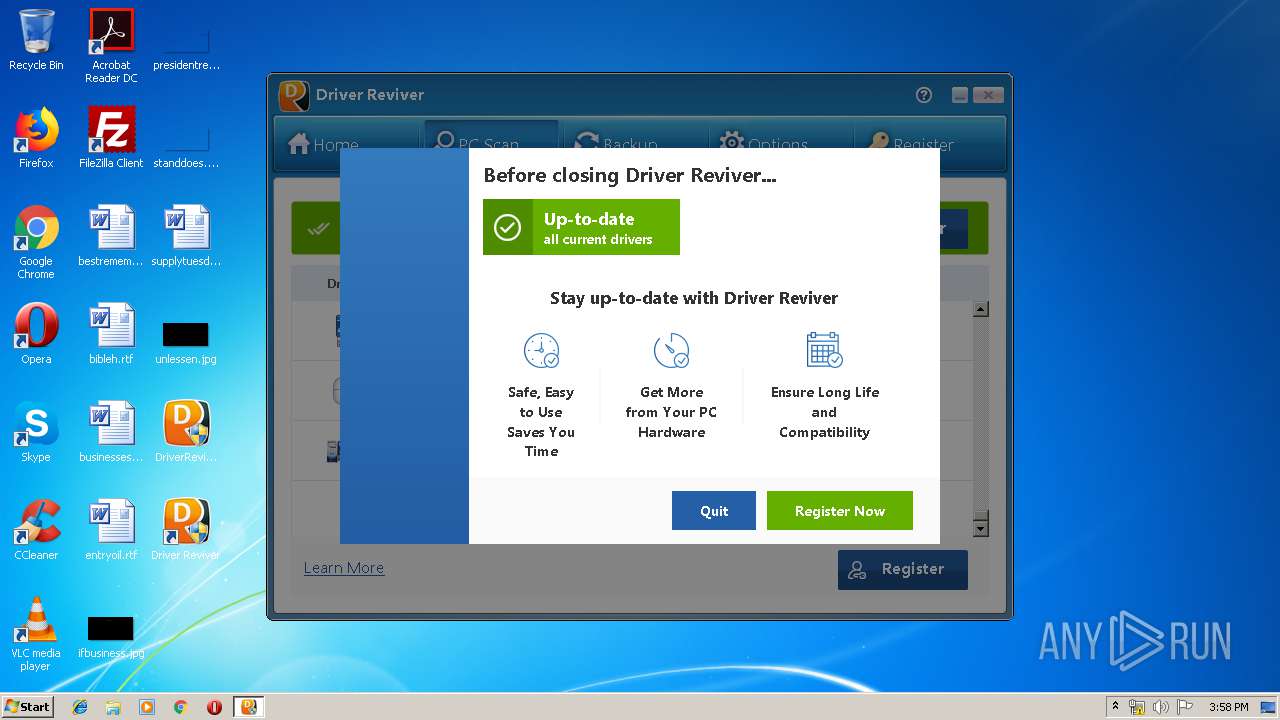Click the dark blue Register button
The image size is (1280, 720).
pos(903,569)
